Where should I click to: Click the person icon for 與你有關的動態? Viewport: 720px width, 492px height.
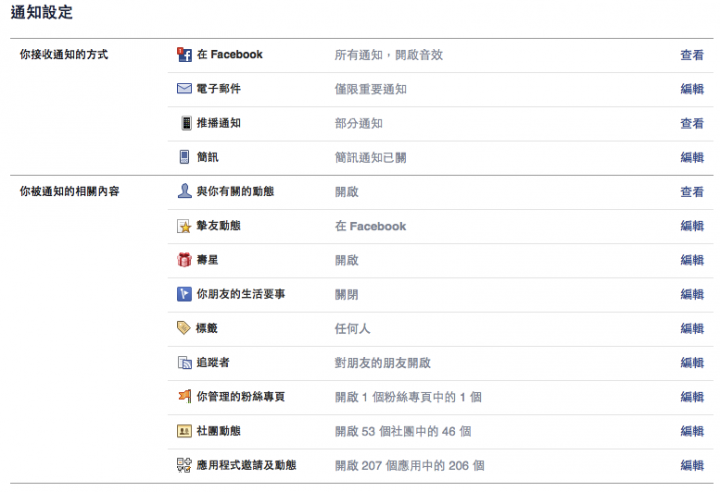184,191
